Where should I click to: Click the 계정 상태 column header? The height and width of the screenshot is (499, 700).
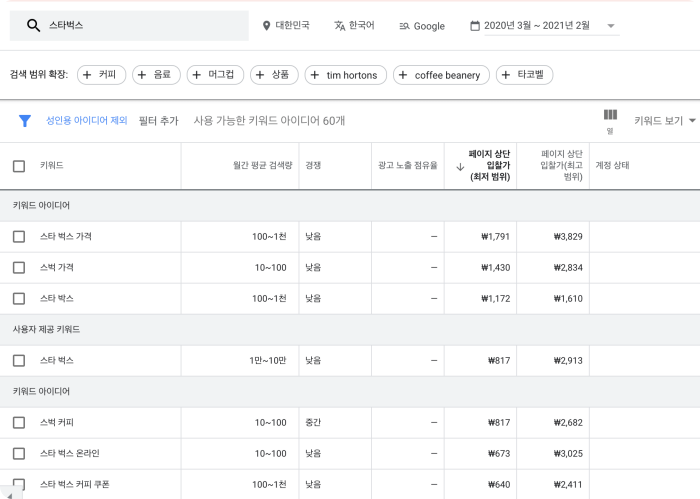612,165
